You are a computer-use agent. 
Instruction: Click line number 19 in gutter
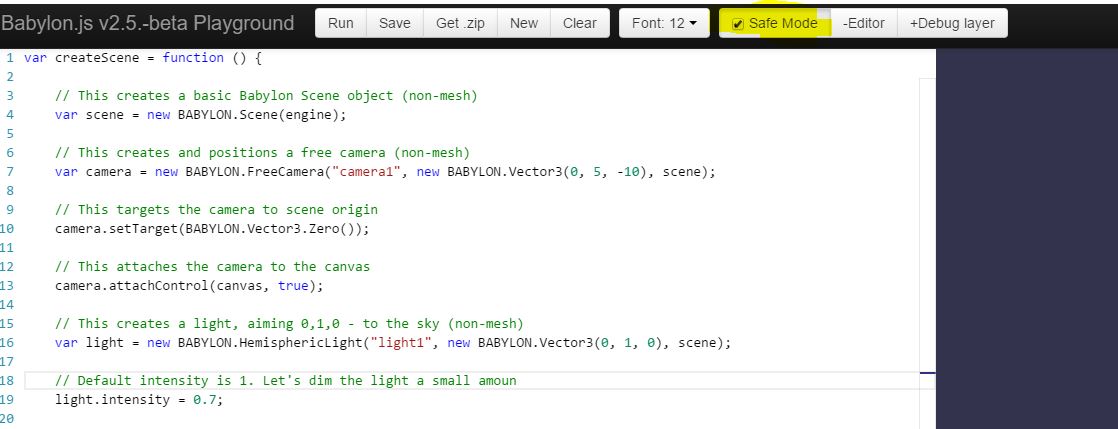tap(7, 400)
